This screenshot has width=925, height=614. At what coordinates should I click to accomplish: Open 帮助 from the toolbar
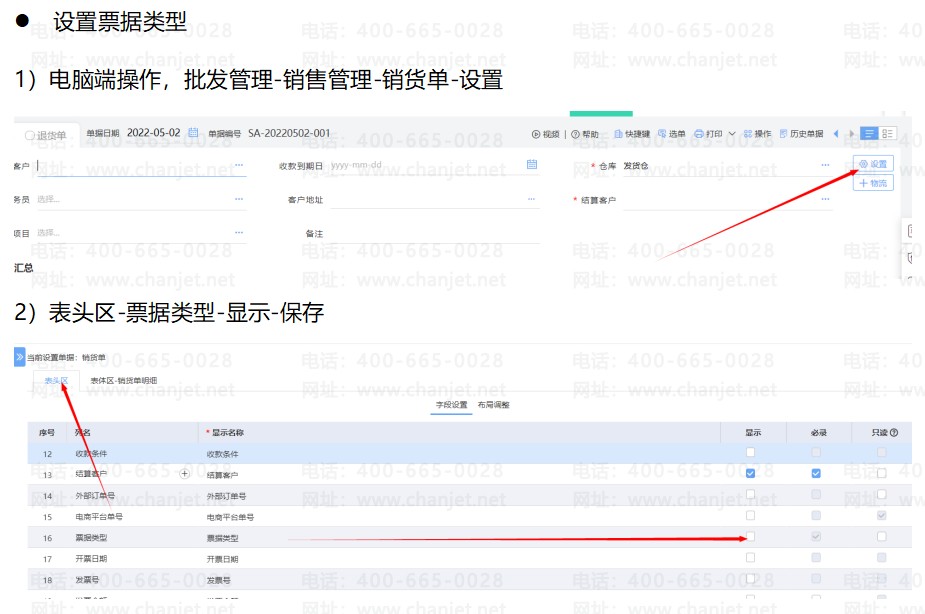click(x=585, y=134)
